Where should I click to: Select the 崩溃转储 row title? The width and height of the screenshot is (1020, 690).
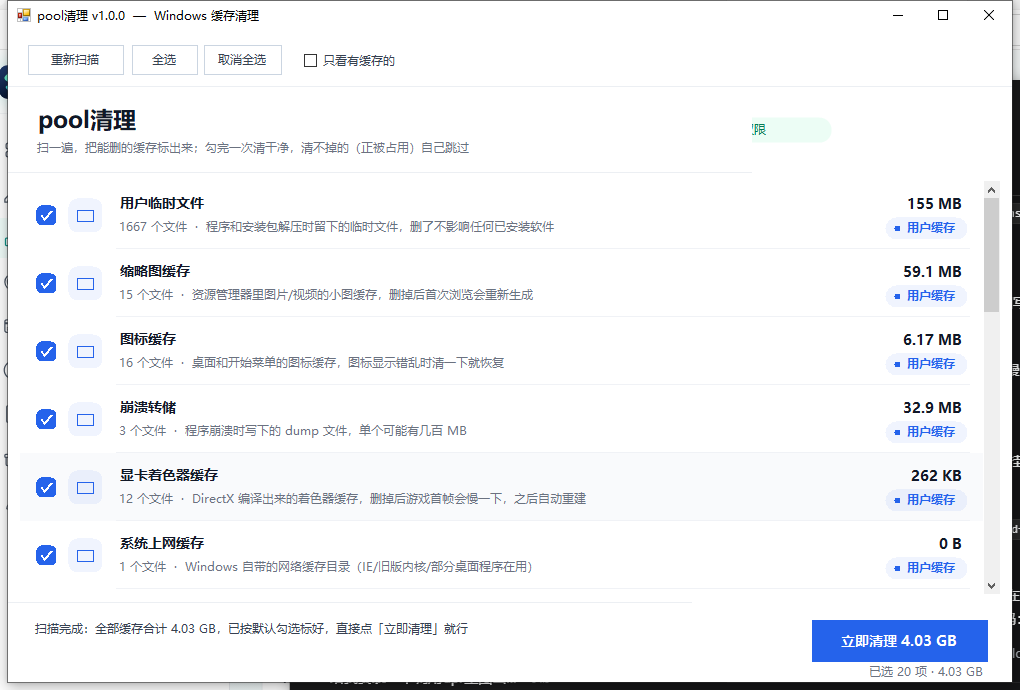click(148, 407)
